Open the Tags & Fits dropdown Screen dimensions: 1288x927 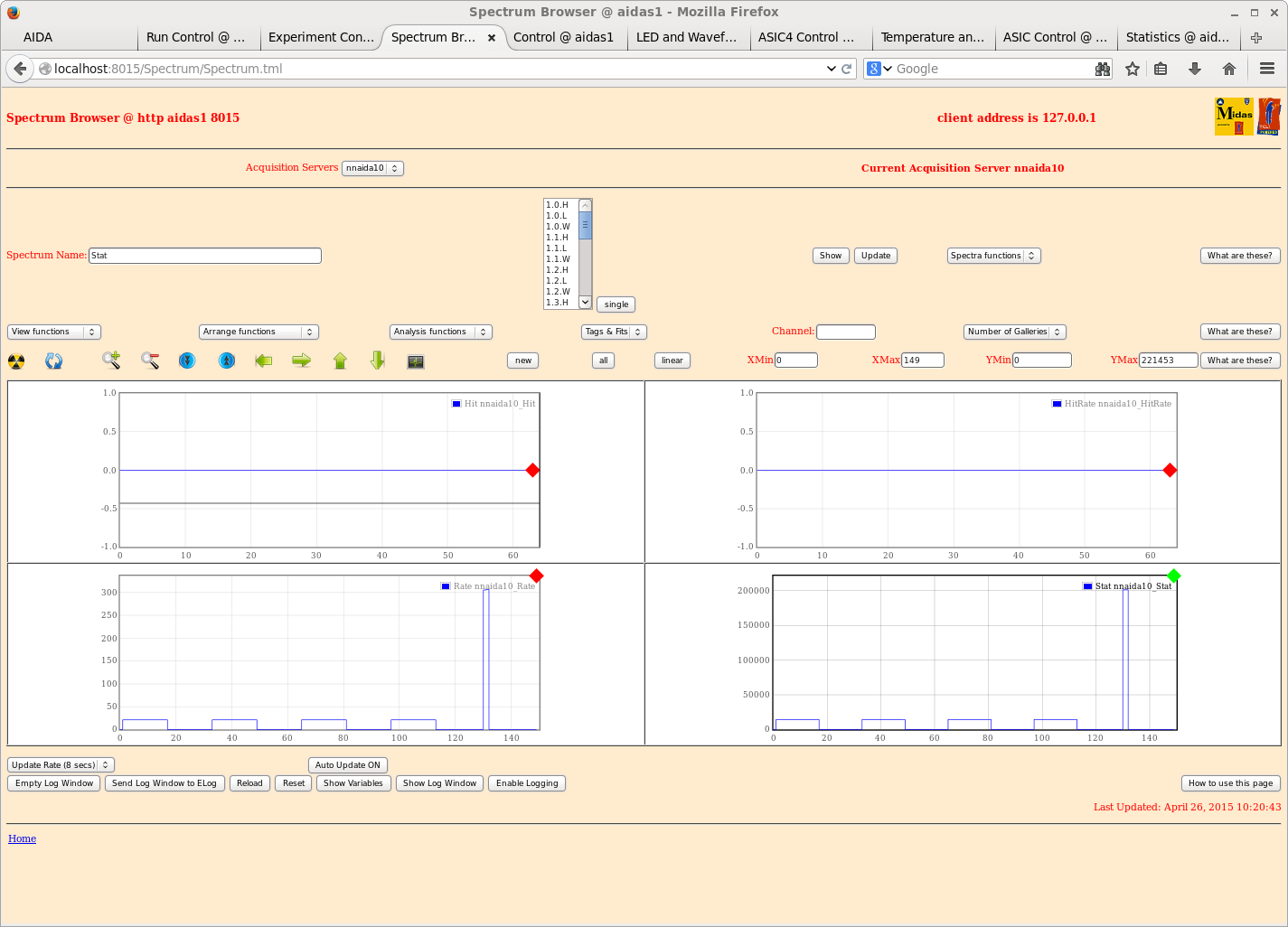point(614,332)
